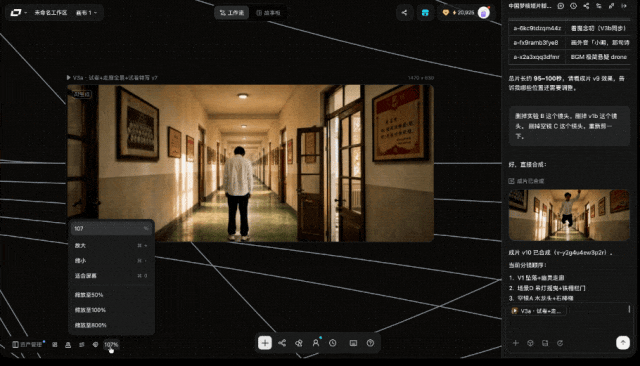Click the zoom value input showing 107
The width and height of the screenshot is (640, 366).
(x=111, y=228)
